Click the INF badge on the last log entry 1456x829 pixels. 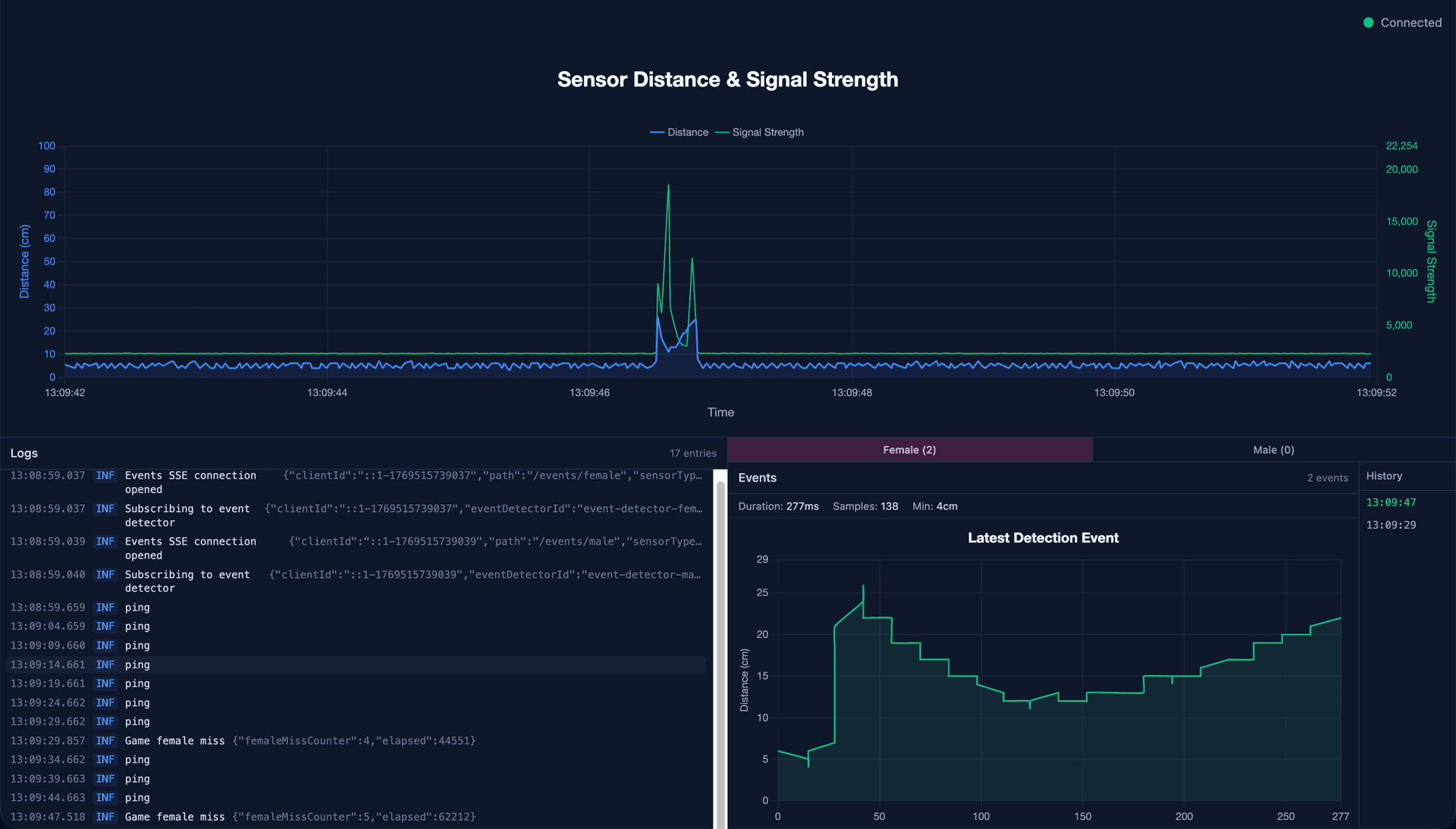pyautogui.click(x=105, y=817)
